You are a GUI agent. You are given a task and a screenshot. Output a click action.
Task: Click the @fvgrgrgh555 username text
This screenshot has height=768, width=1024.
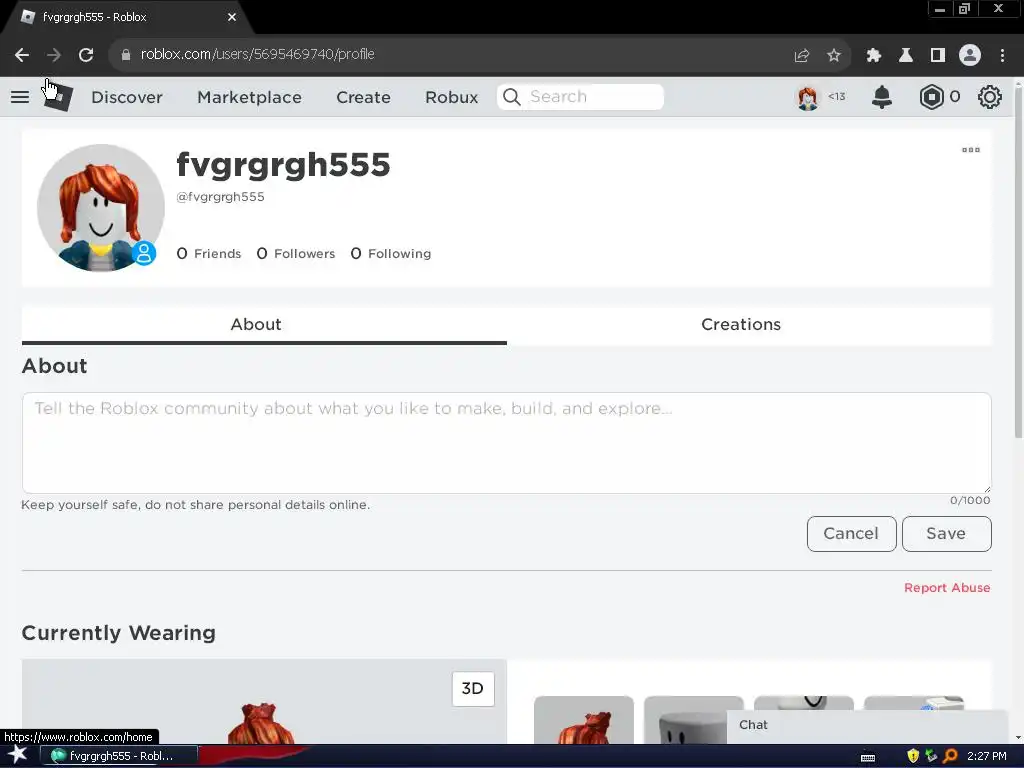tap(221, 197)
